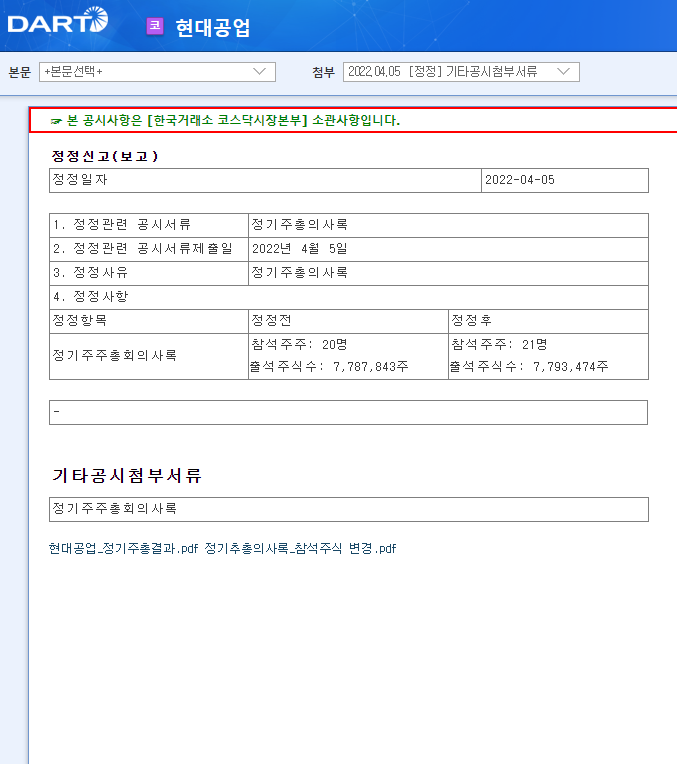
Task: Click the chevron arrow on 본문선택 combo box
Action: click(x=260, y=72)
